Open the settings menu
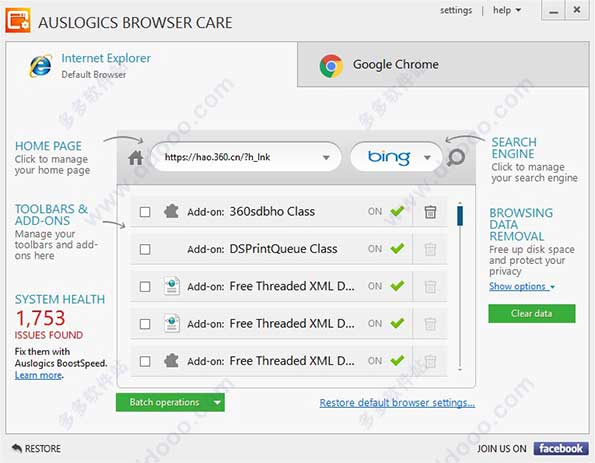595x463 pixels. [456, 10]
